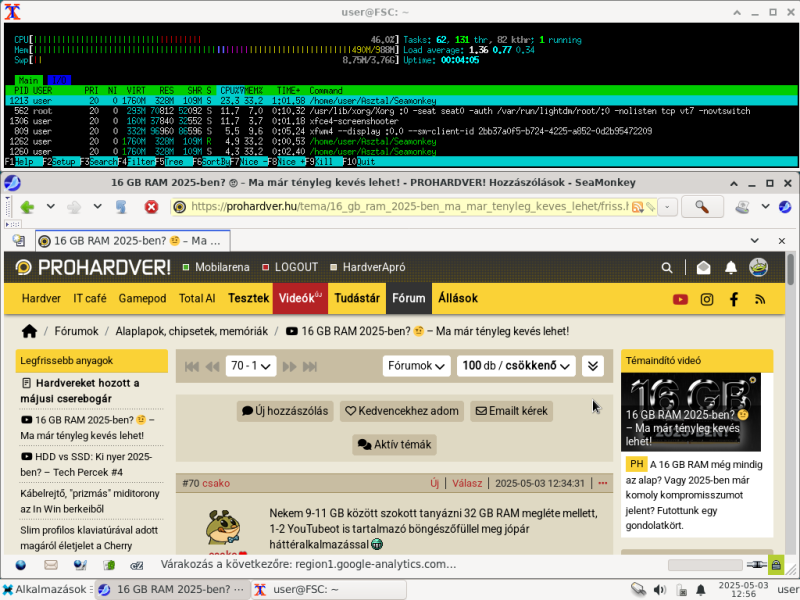Click the SeaMonkey throbber icon

tap(785, 207)
